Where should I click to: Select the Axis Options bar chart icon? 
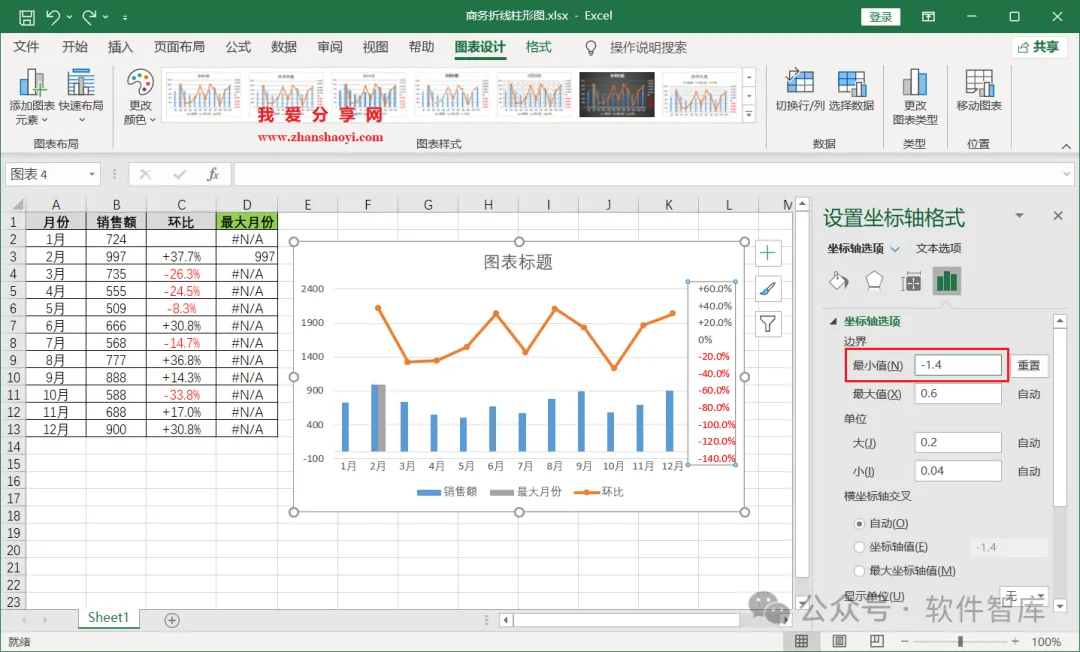pyautogui.click(x=946, y=281)
